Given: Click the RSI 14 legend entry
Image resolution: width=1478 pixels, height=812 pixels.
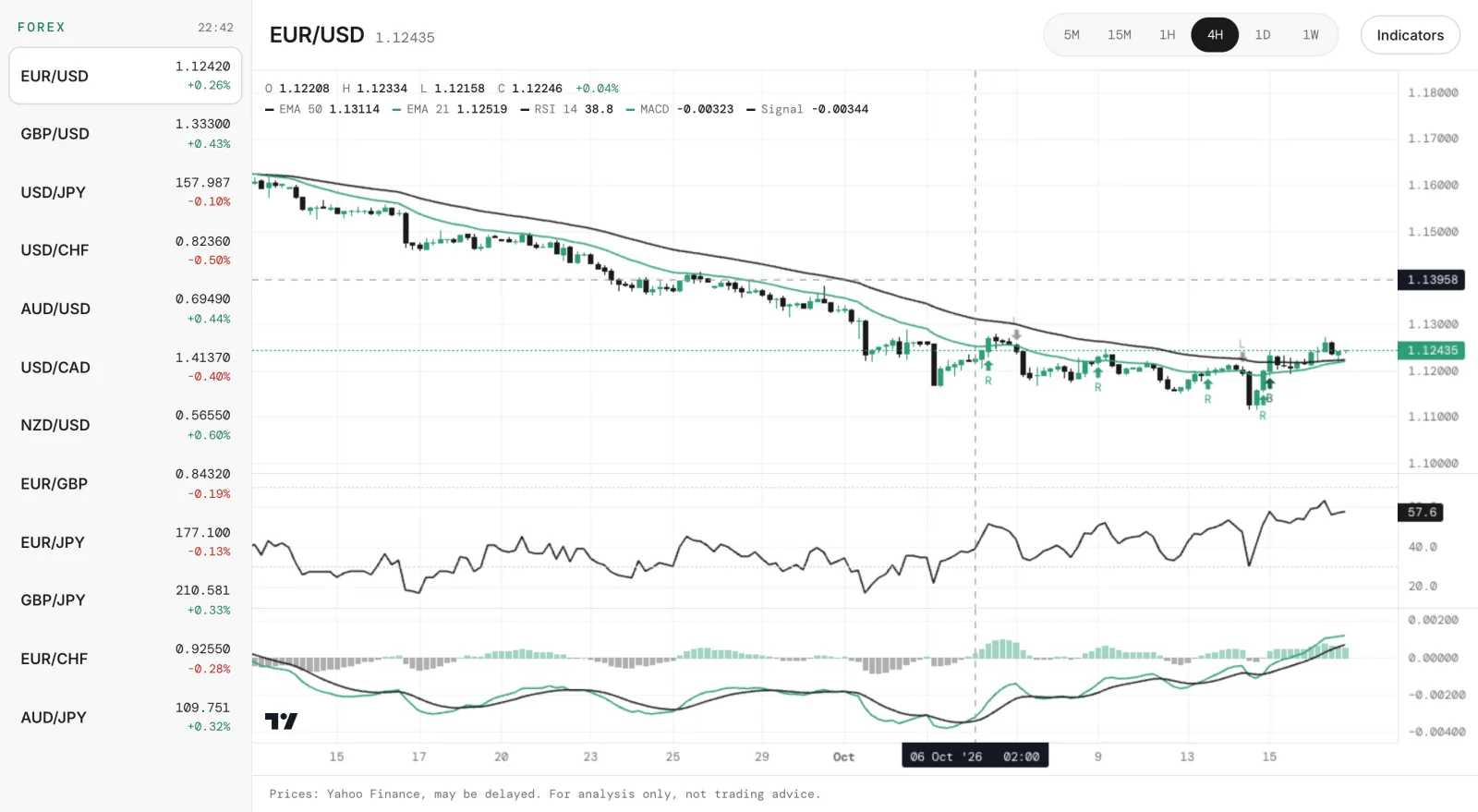Looking at the screenshot, I should click(567, 109).
